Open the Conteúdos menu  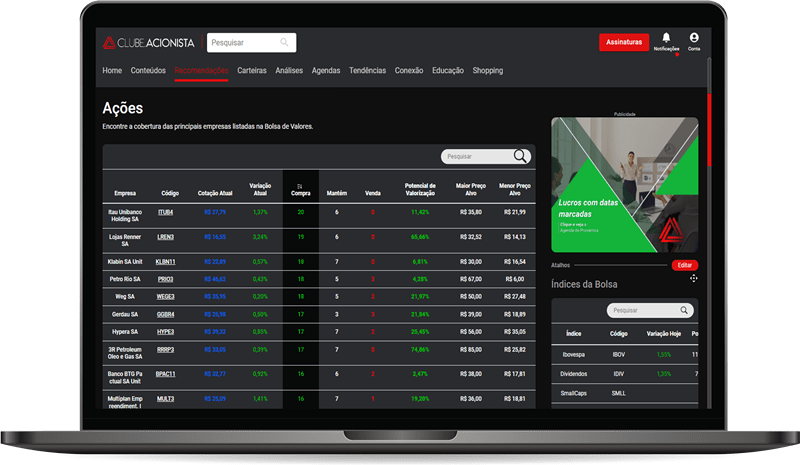tap(148, 70)
